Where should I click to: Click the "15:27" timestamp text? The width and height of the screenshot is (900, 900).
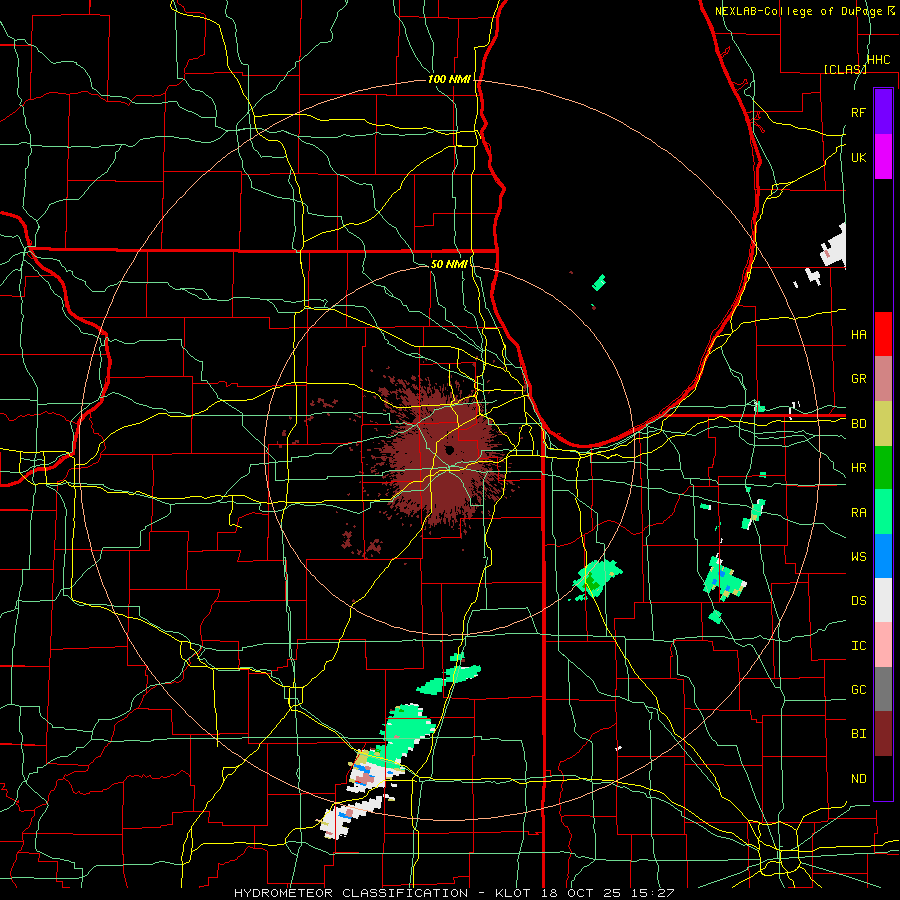pos(651,893)
